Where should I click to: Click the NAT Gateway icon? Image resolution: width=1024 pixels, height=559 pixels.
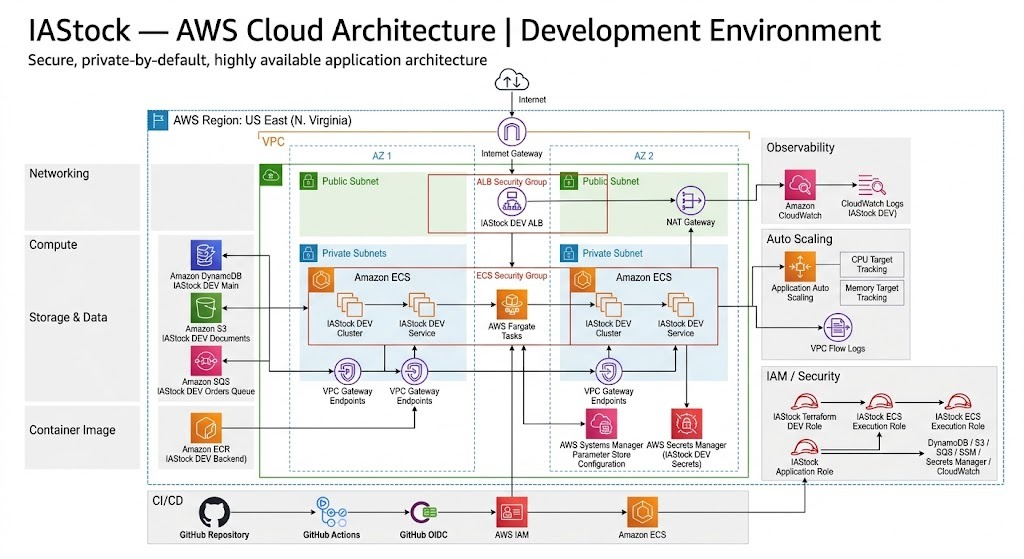tap(690, 200)
